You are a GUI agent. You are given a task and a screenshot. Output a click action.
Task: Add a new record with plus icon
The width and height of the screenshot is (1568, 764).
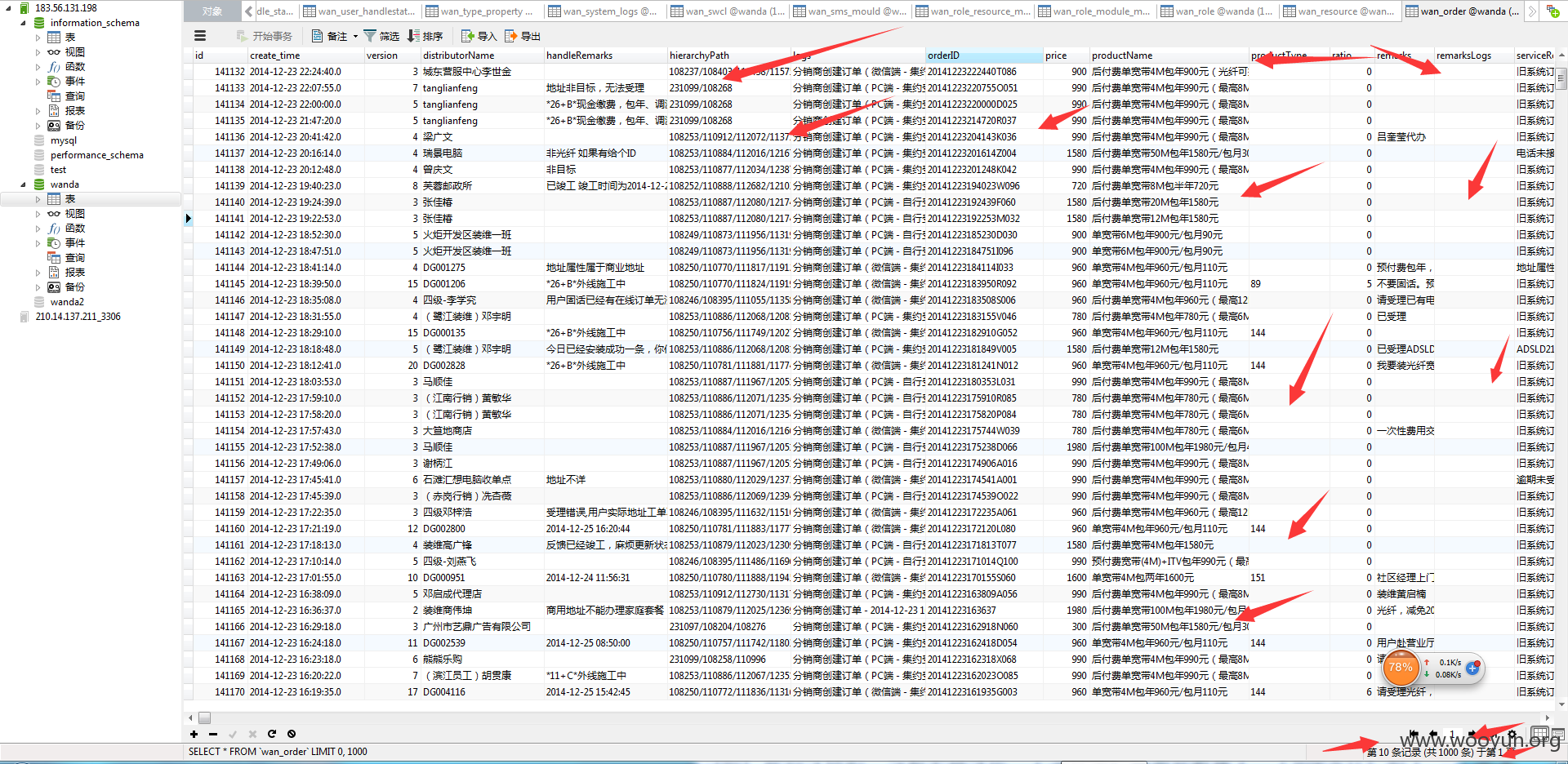pos(194,734)
